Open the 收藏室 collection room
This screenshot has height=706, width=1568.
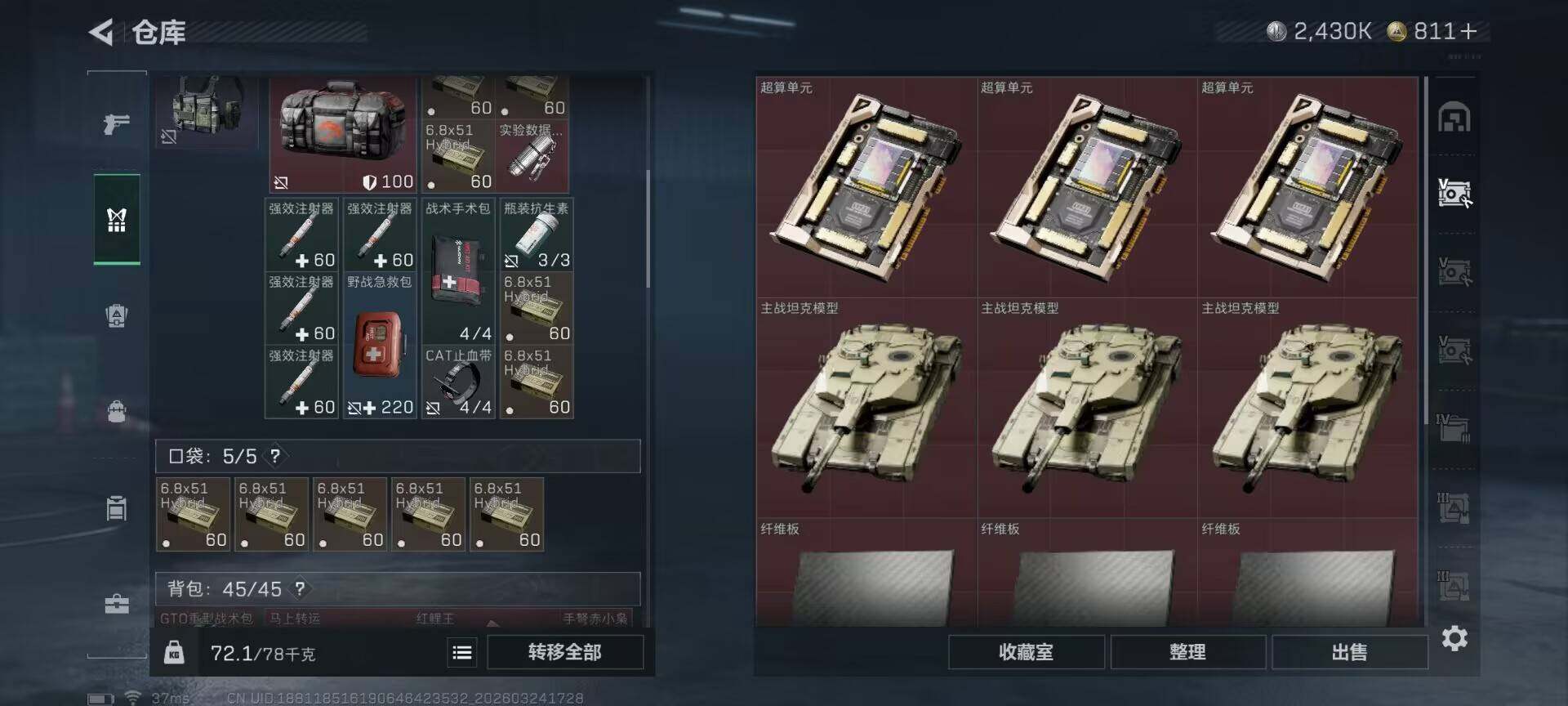point(1027,652)
